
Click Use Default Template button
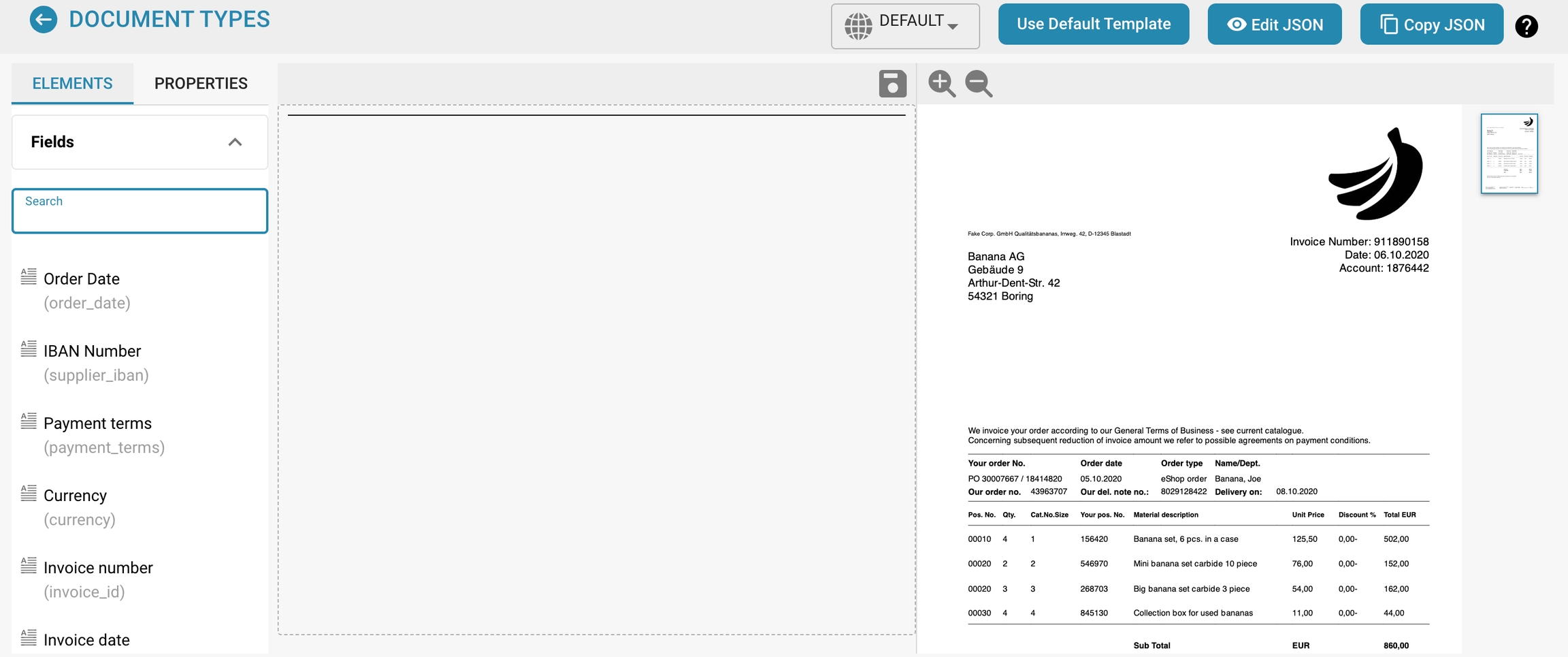pos(1093,25)
